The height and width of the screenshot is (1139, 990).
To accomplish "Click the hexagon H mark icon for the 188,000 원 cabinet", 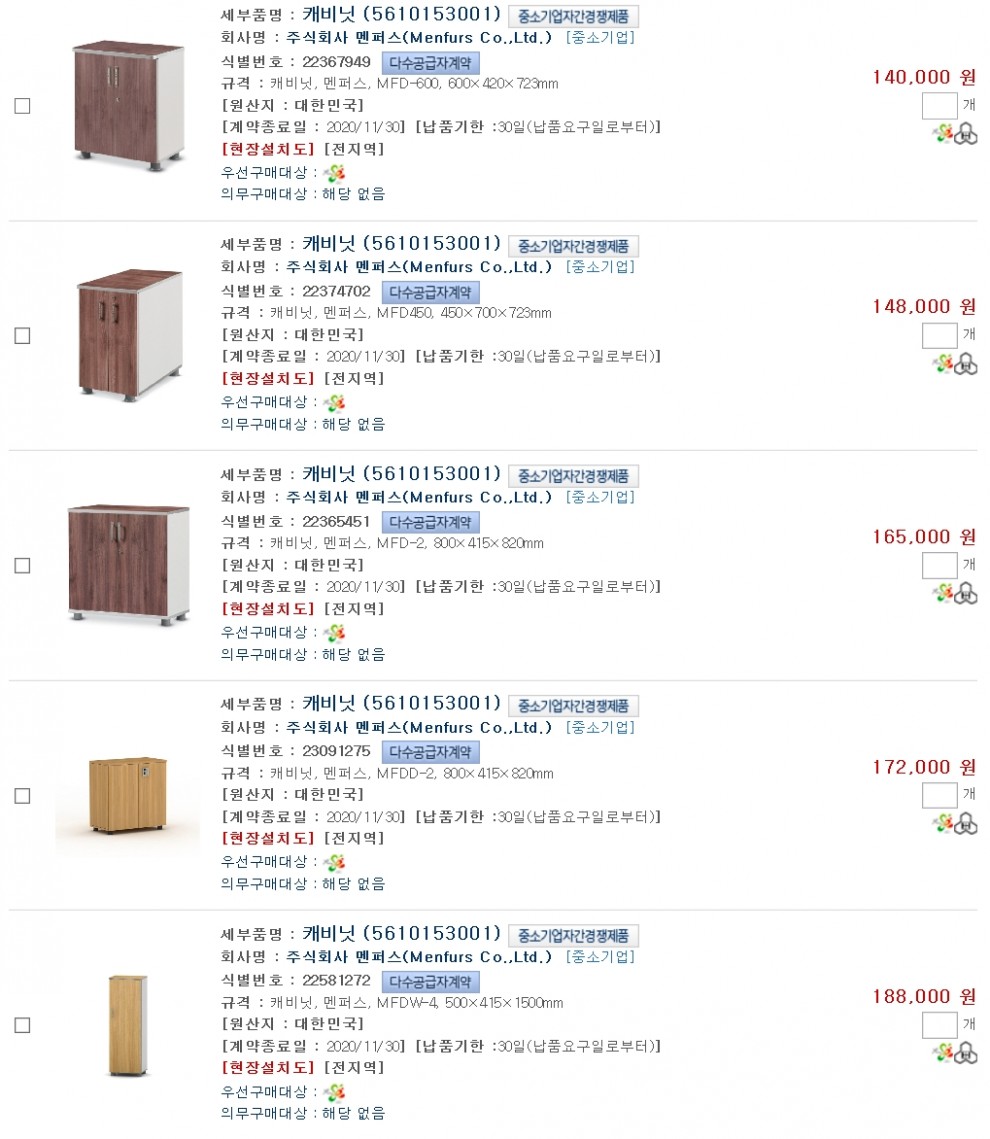I will tap(966, 1052).
